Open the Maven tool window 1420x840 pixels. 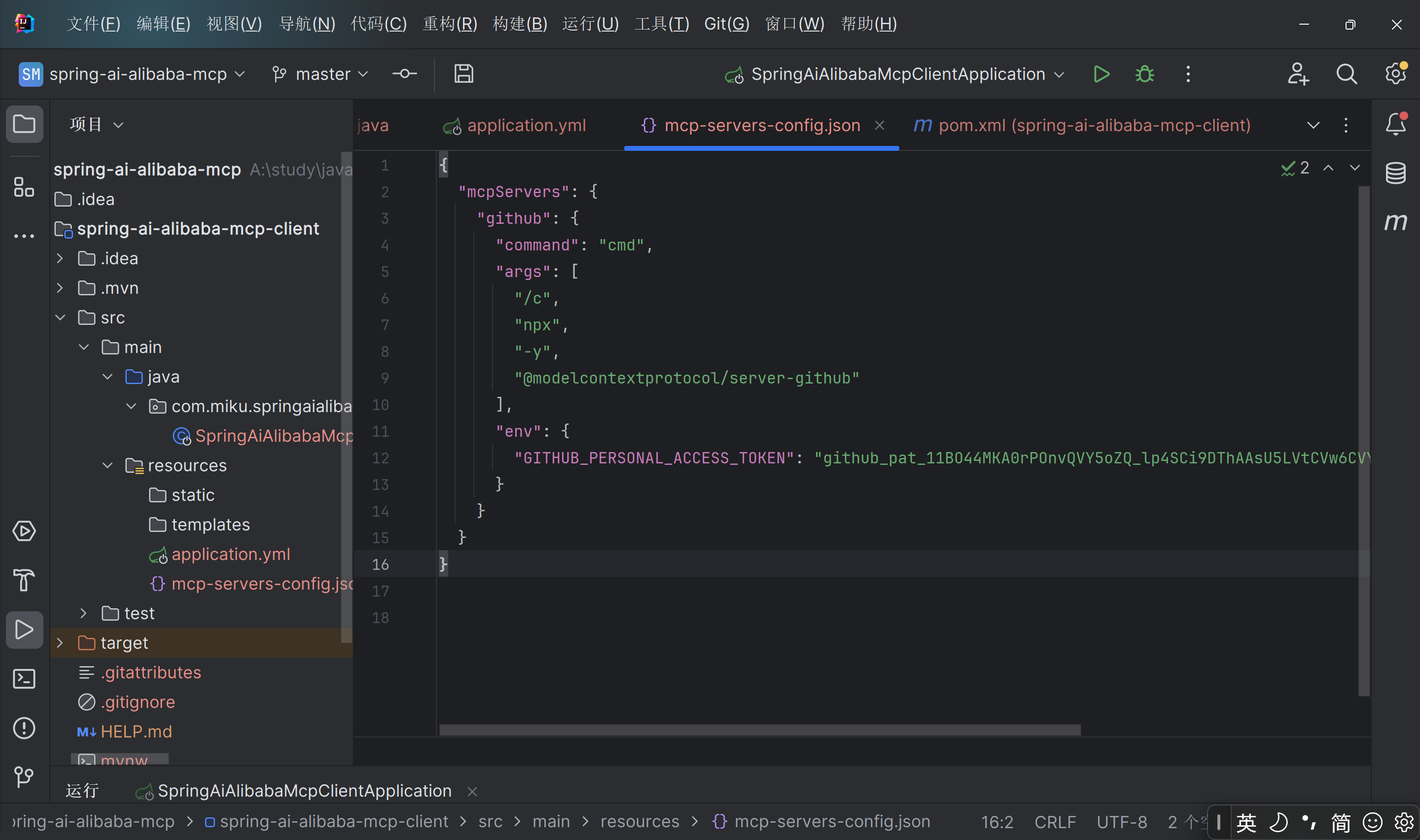click(1395, 222)
